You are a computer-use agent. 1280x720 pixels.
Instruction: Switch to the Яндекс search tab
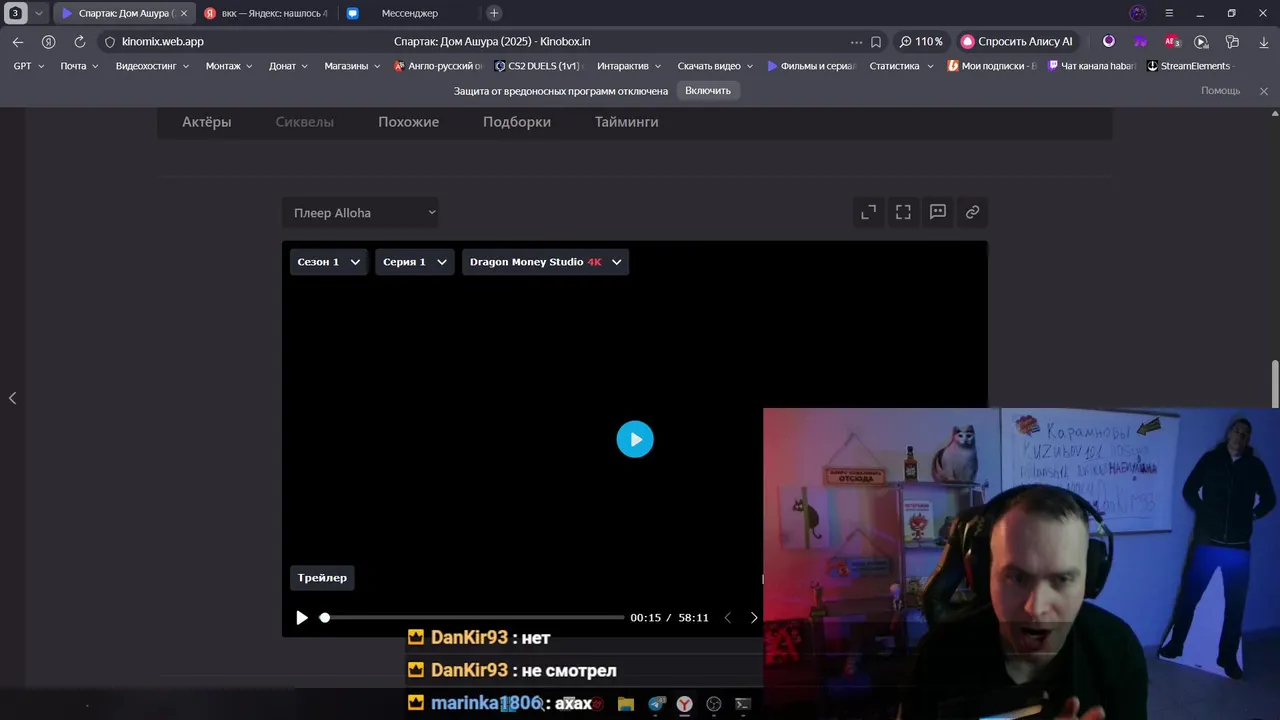266,13
